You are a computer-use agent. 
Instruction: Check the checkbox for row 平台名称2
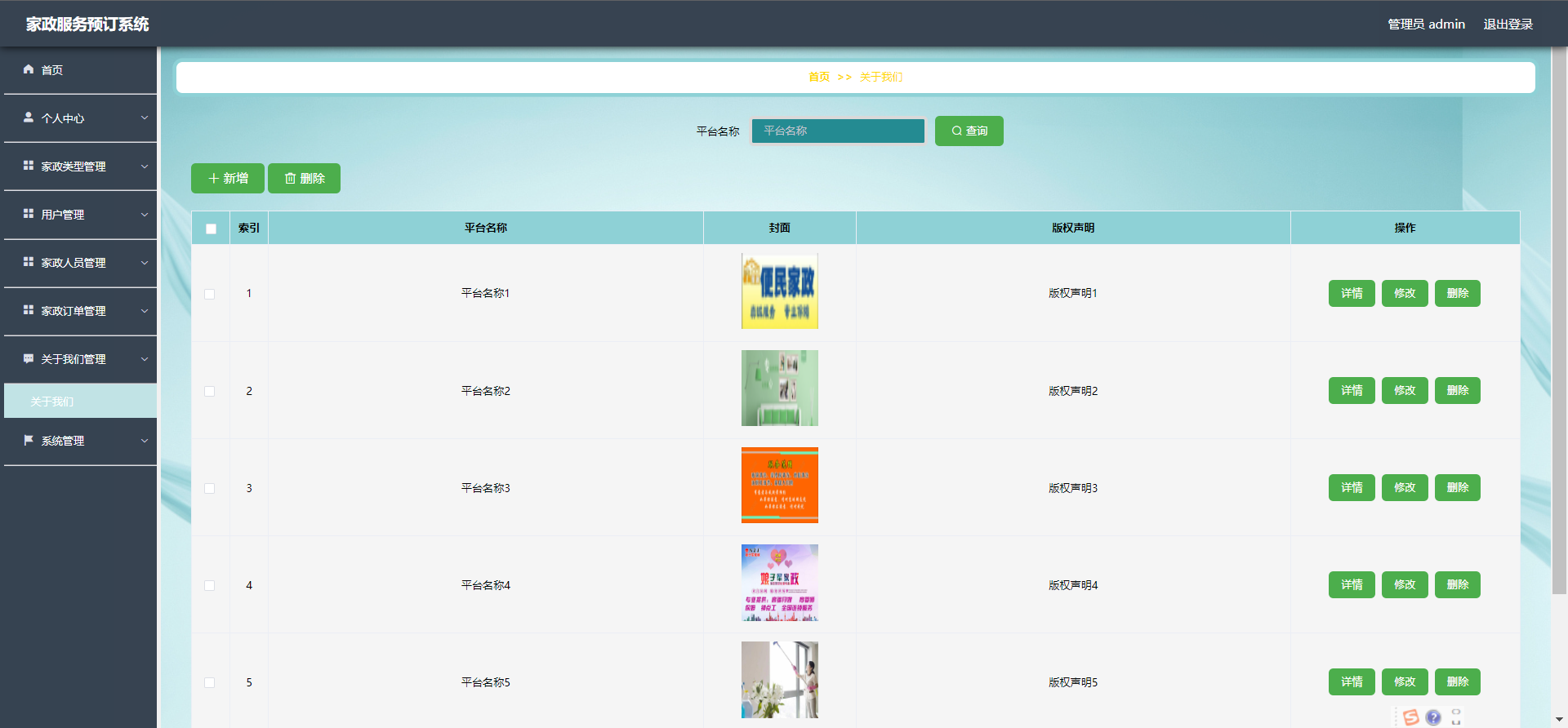210,391
